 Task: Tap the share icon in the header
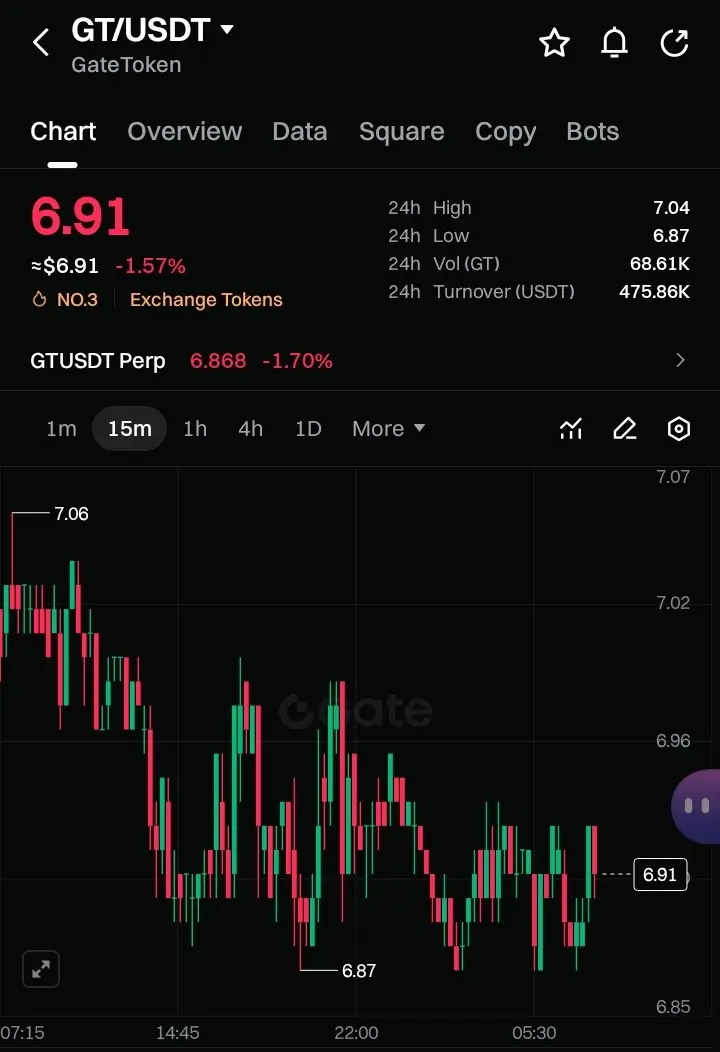674,43
